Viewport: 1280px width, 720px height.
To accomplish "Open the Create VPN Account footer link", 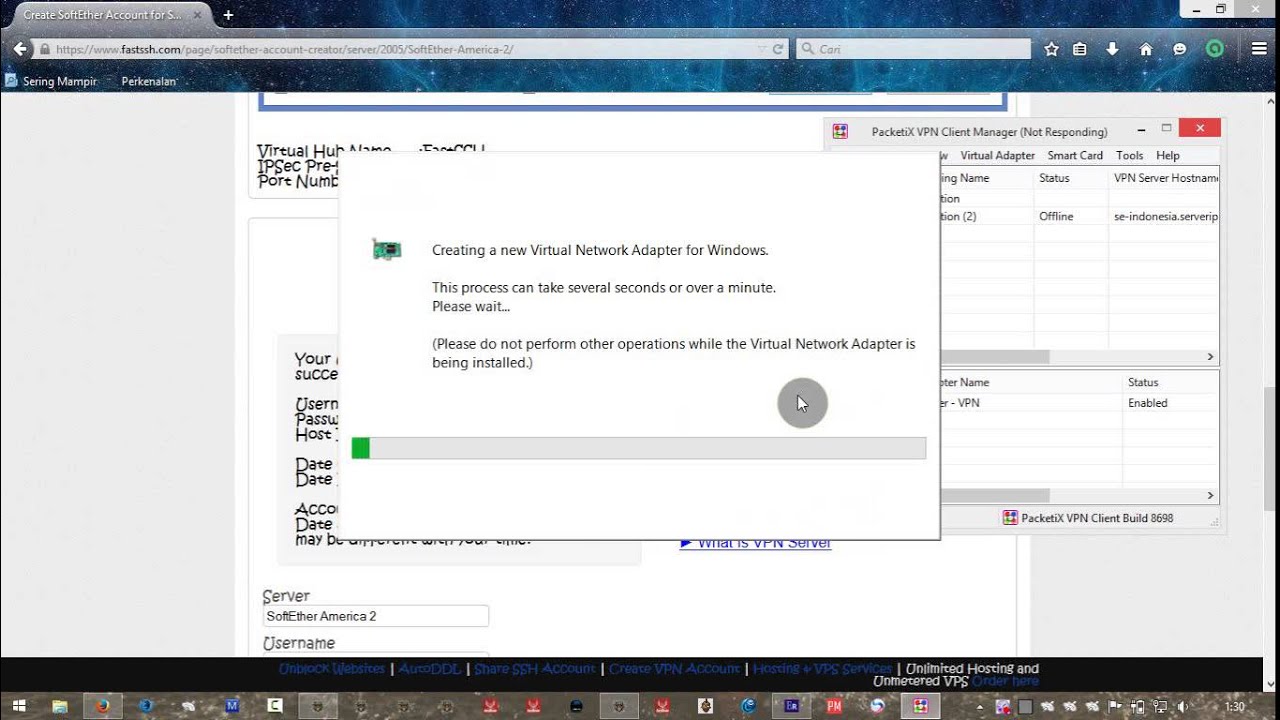I will click(x=674, y=668).
